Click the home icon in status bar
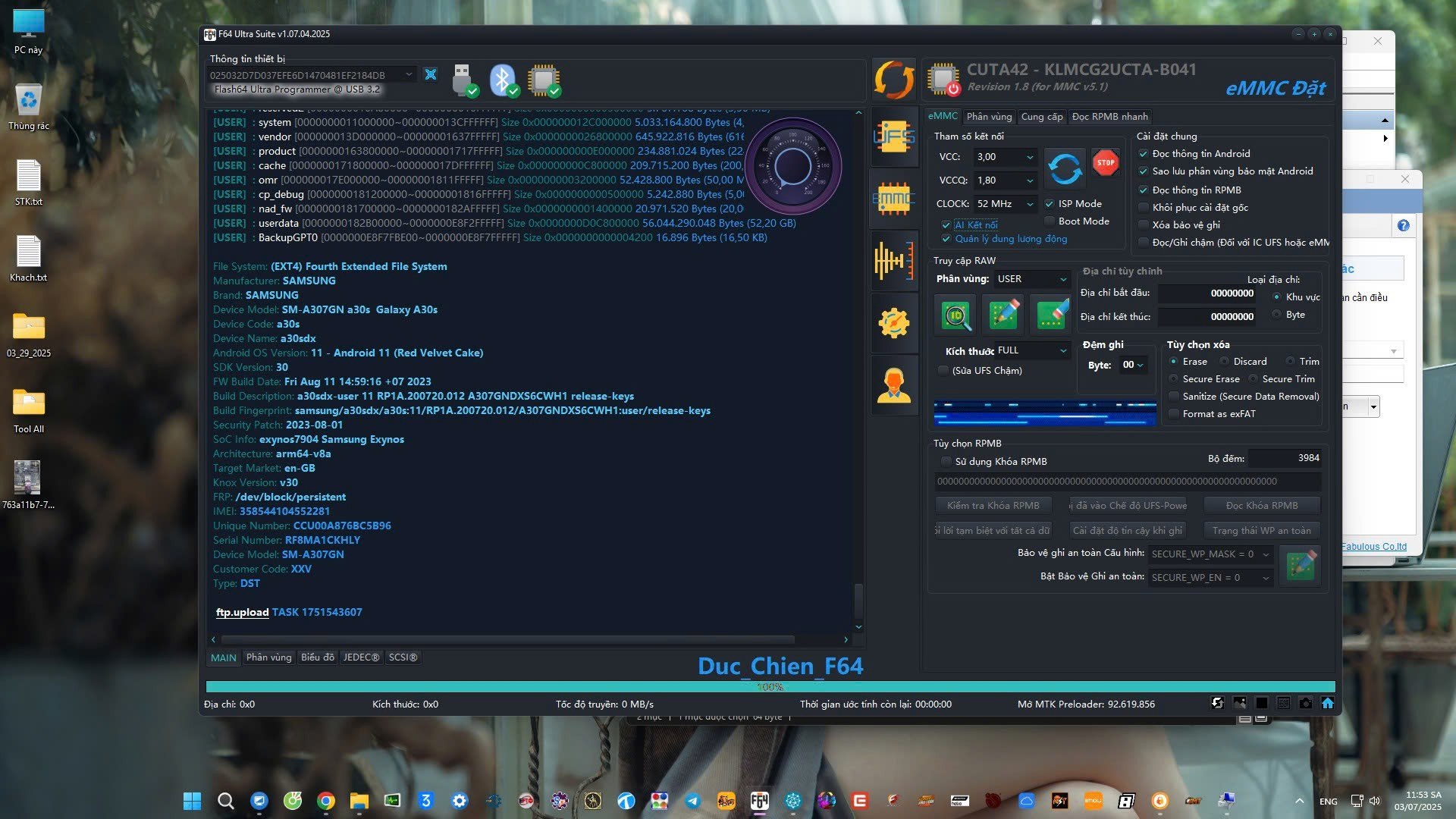 point(1327,704)
